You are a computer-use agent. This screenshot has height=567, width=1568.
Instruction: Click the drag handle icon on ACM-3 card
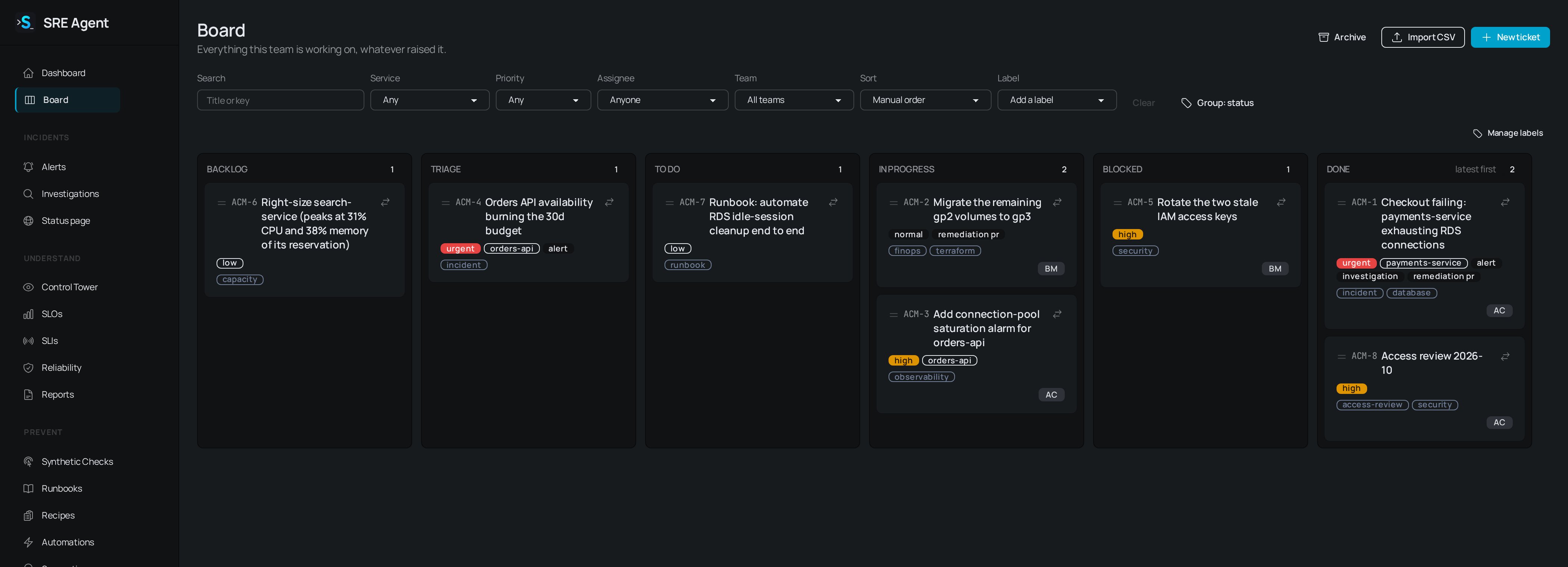tap(893, 314)
